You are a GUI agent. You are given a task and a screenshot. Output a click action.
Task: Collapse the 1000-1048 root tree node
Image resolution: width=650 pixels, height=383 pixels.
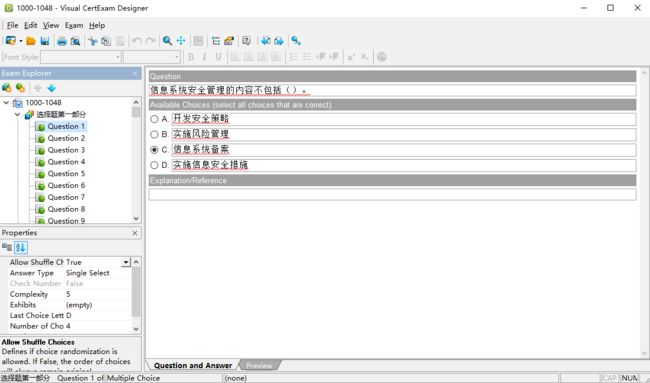[6, 102]
